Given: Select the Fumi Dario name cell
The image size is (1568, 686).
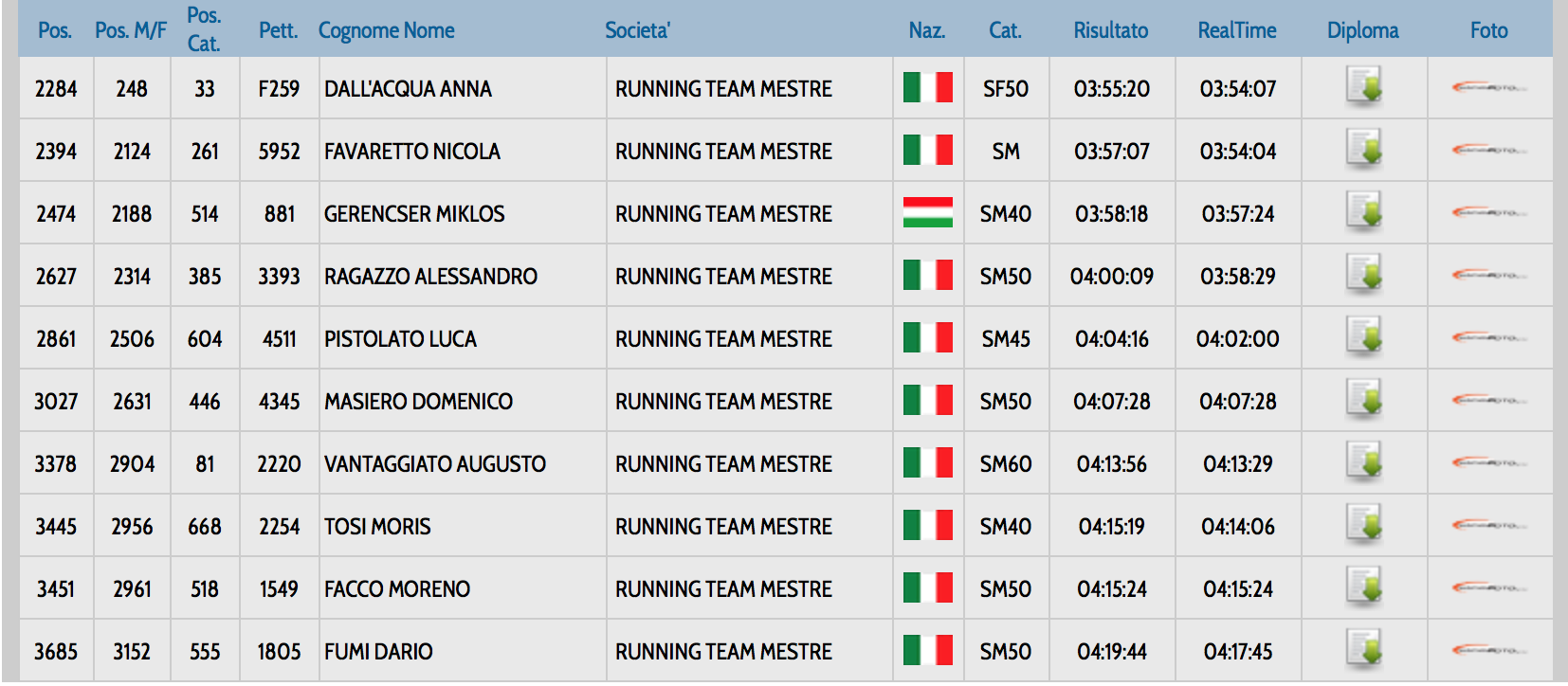Looking at the screenshot, I should tap(378, 652).
